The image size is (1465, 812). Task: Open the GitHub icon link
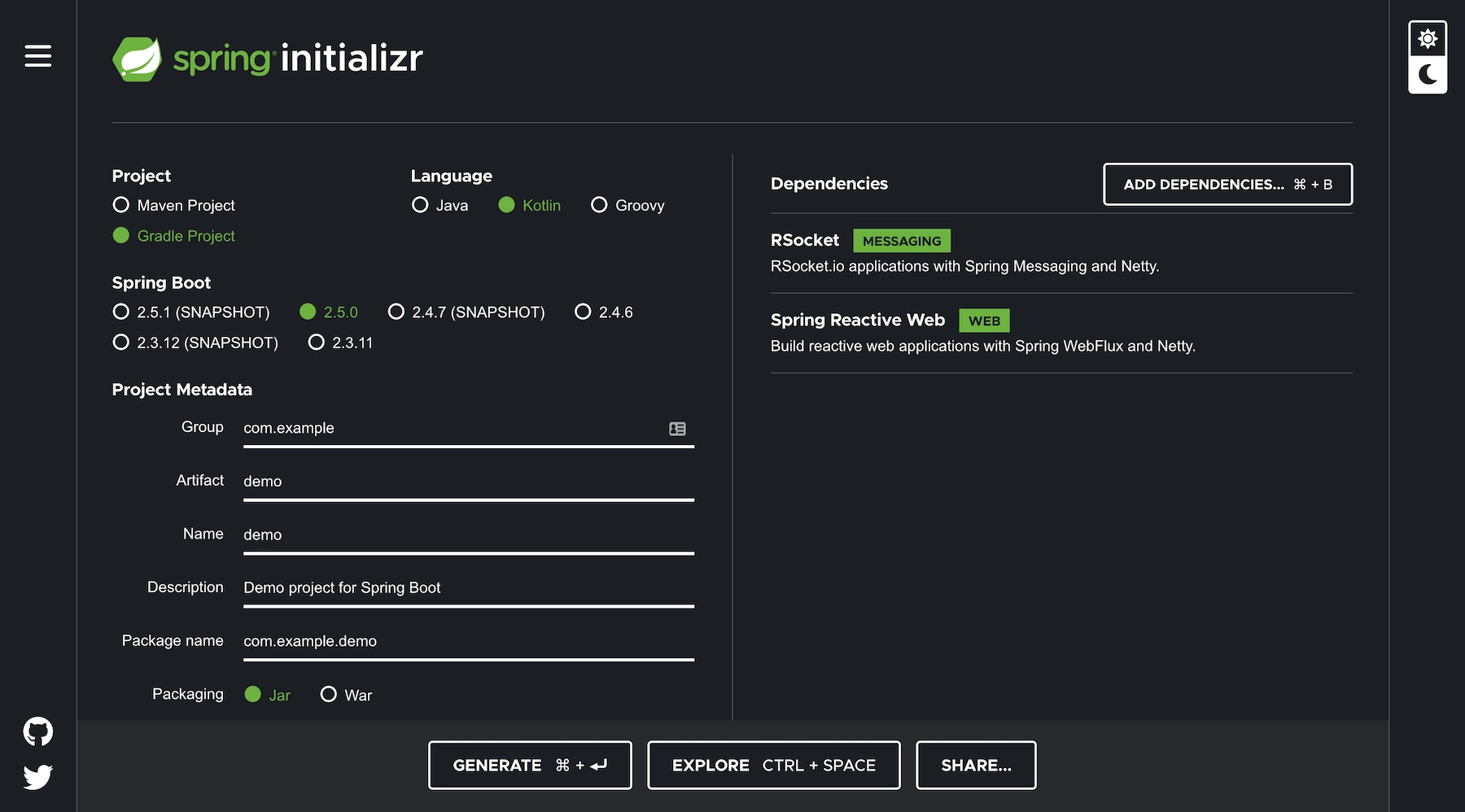38,731
